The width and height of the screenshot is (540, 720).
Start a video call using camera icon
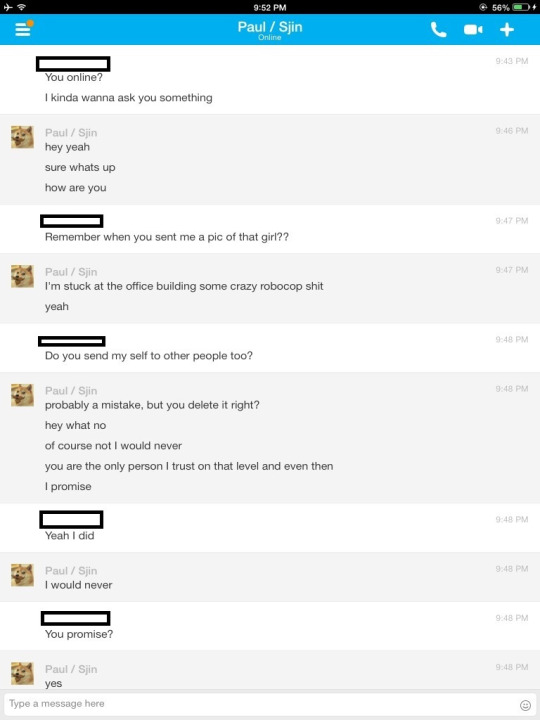472,30
